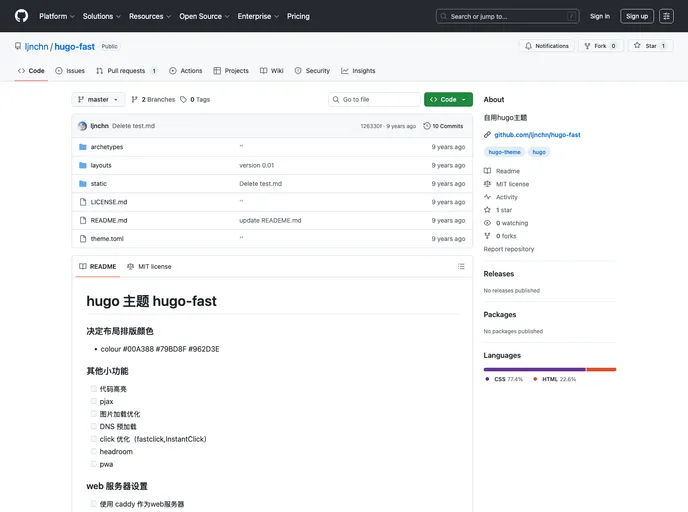Click the GitHub logo icon
Viewport: 688px width, 512px height.
coord(21,16)
